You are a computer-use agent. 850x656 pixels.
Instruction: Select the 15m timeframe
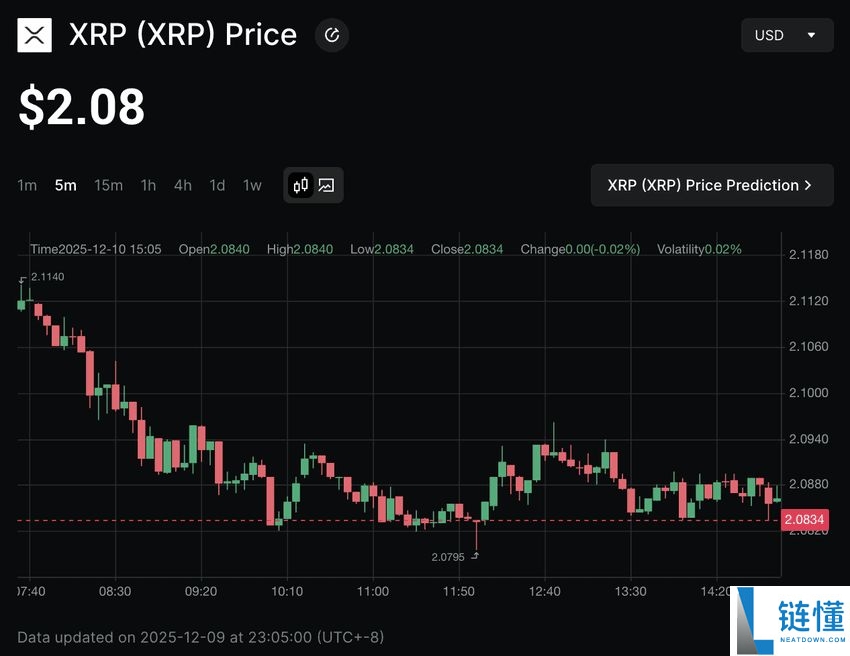[108, 185]
